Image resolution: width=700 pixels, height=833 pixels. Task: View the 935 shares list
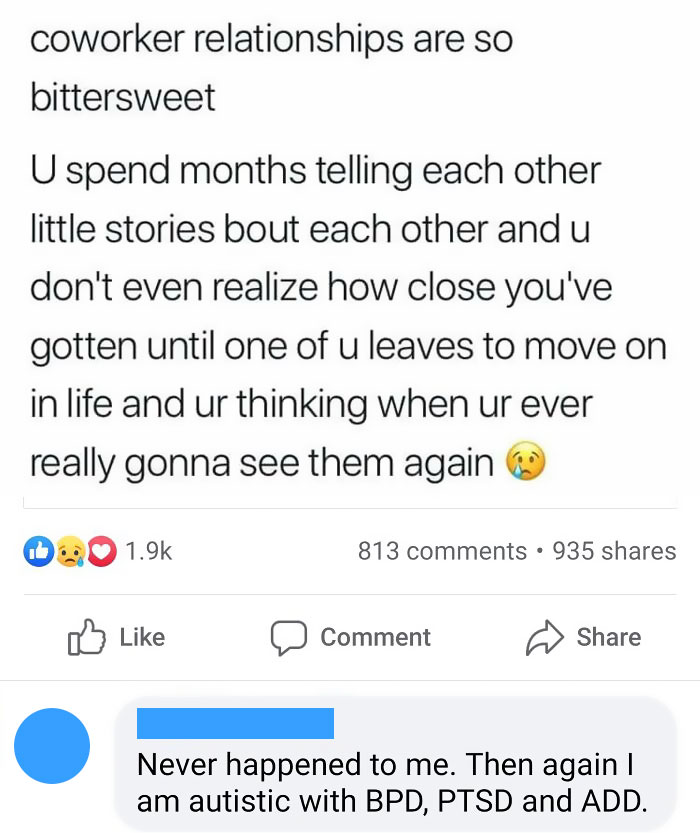click(x=614, y=551)
